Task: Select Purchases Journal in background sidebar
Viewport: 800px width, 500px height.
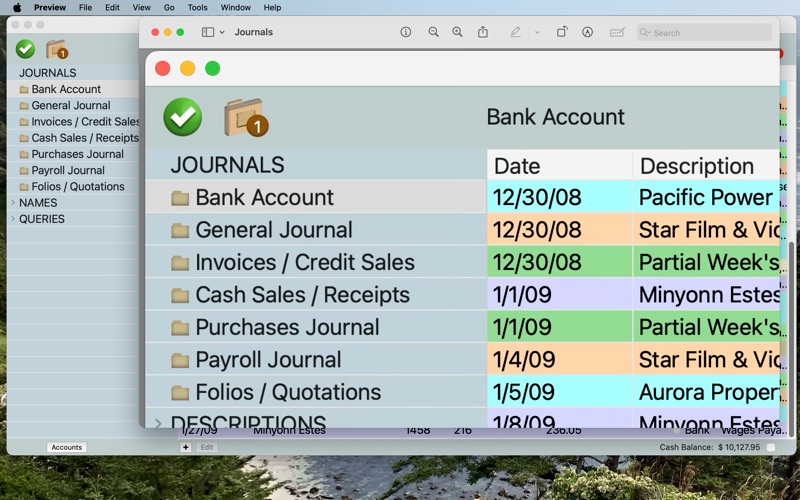Action: tap(72, 154)
